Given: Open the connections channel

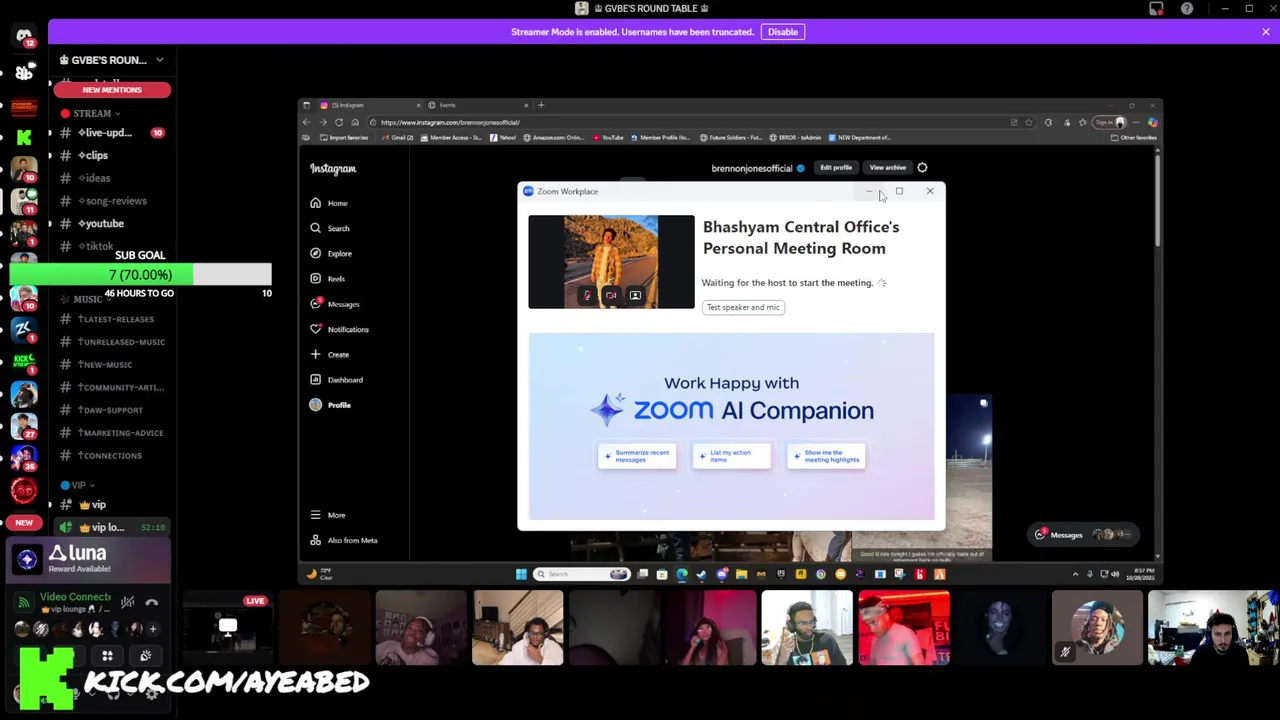Looking at the screenshot, I should click(110, 456).
